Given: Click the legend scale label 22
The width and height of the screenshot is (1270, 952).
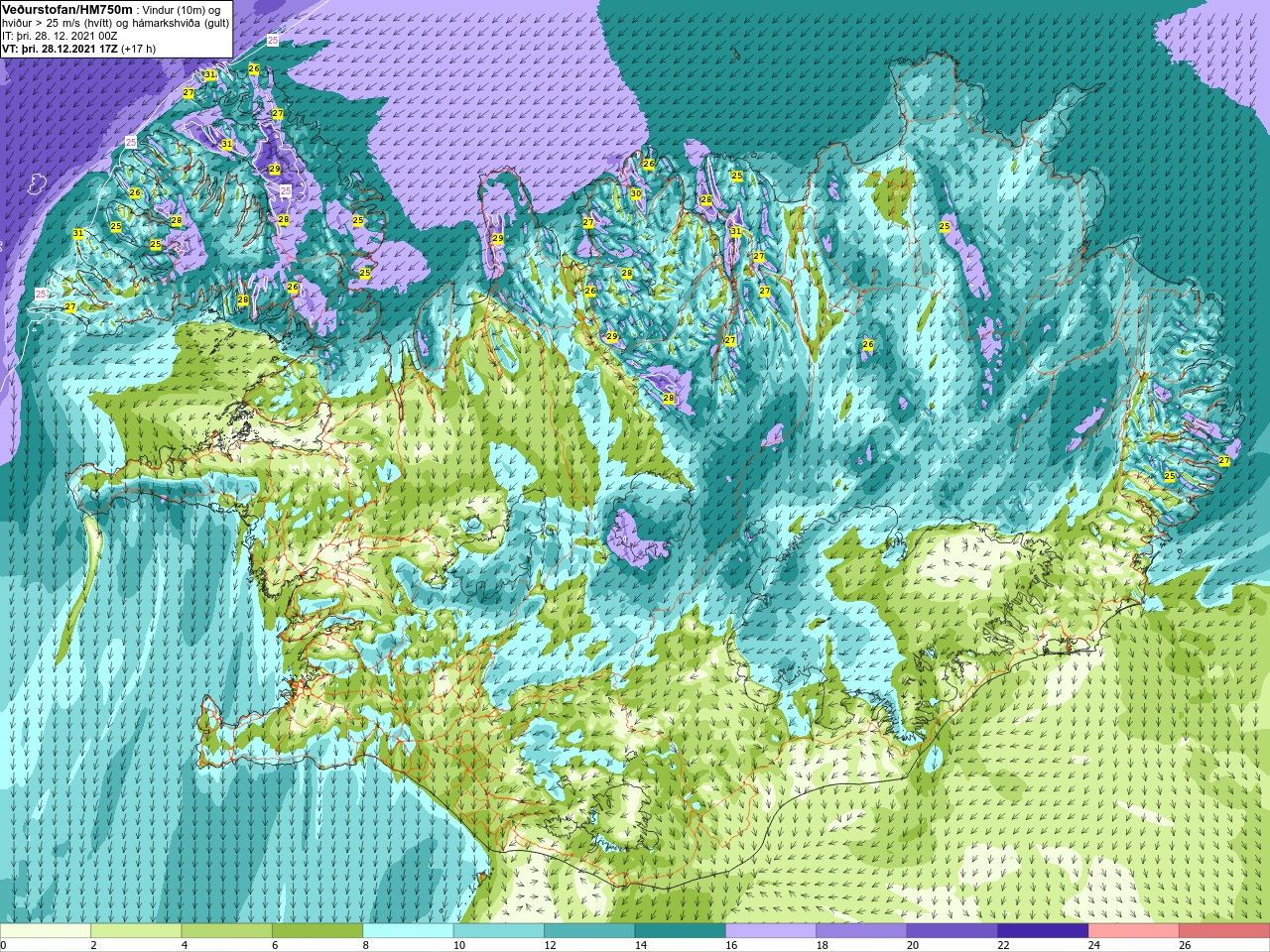Looking at the screenshot, I should [x=1003, y=945].
